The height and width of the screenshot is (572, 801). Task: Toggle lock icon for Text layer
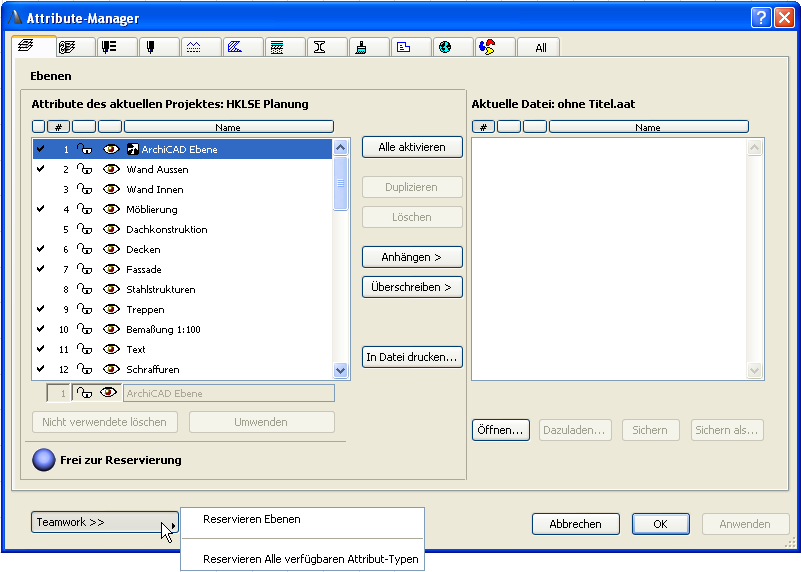(84, 349)
